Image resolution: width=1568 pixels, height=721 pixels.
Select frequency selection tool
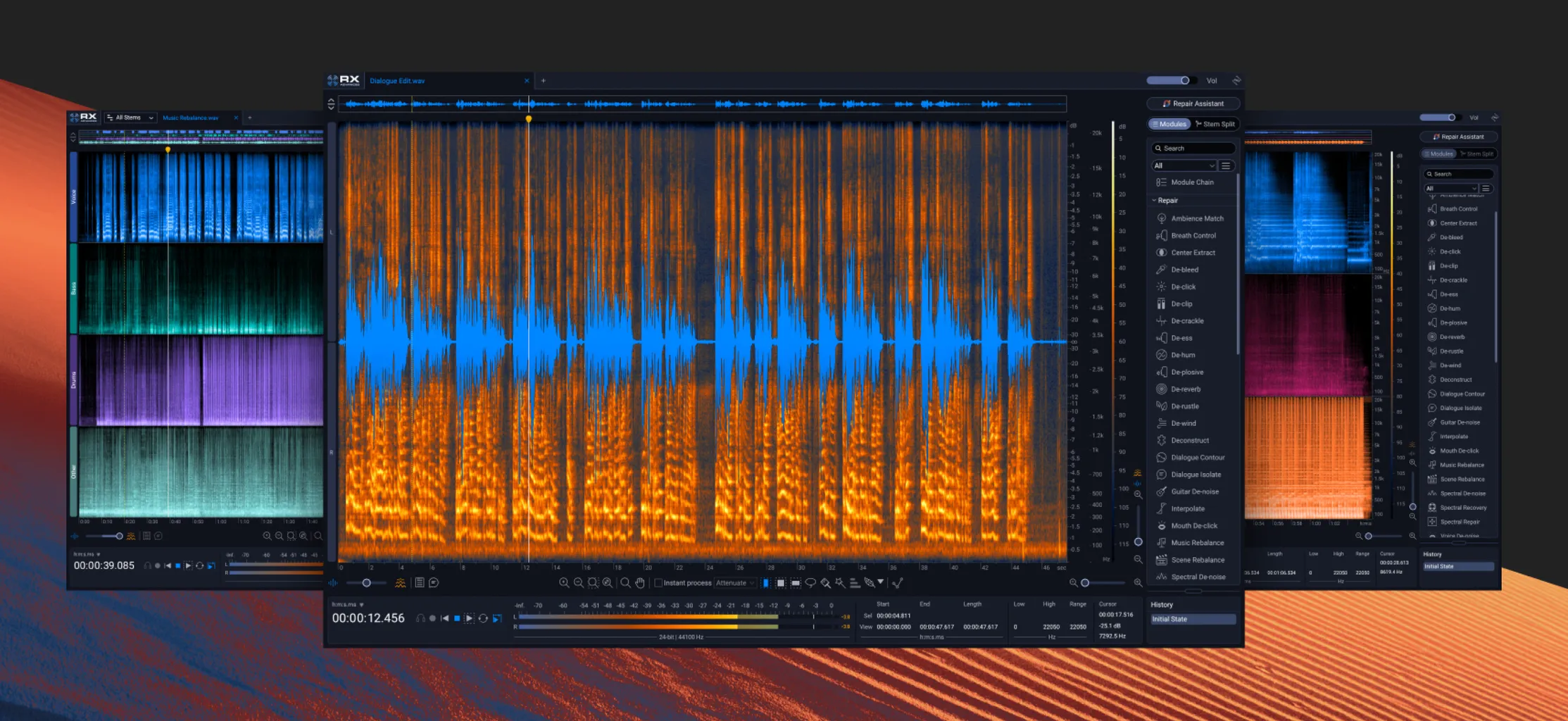[796, 583]
